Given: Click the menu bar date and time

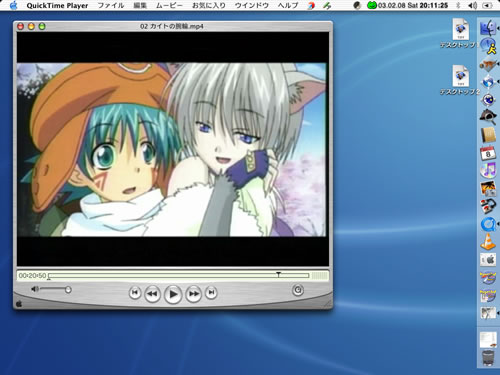Looking at the screenshot, I should point(413,6).
